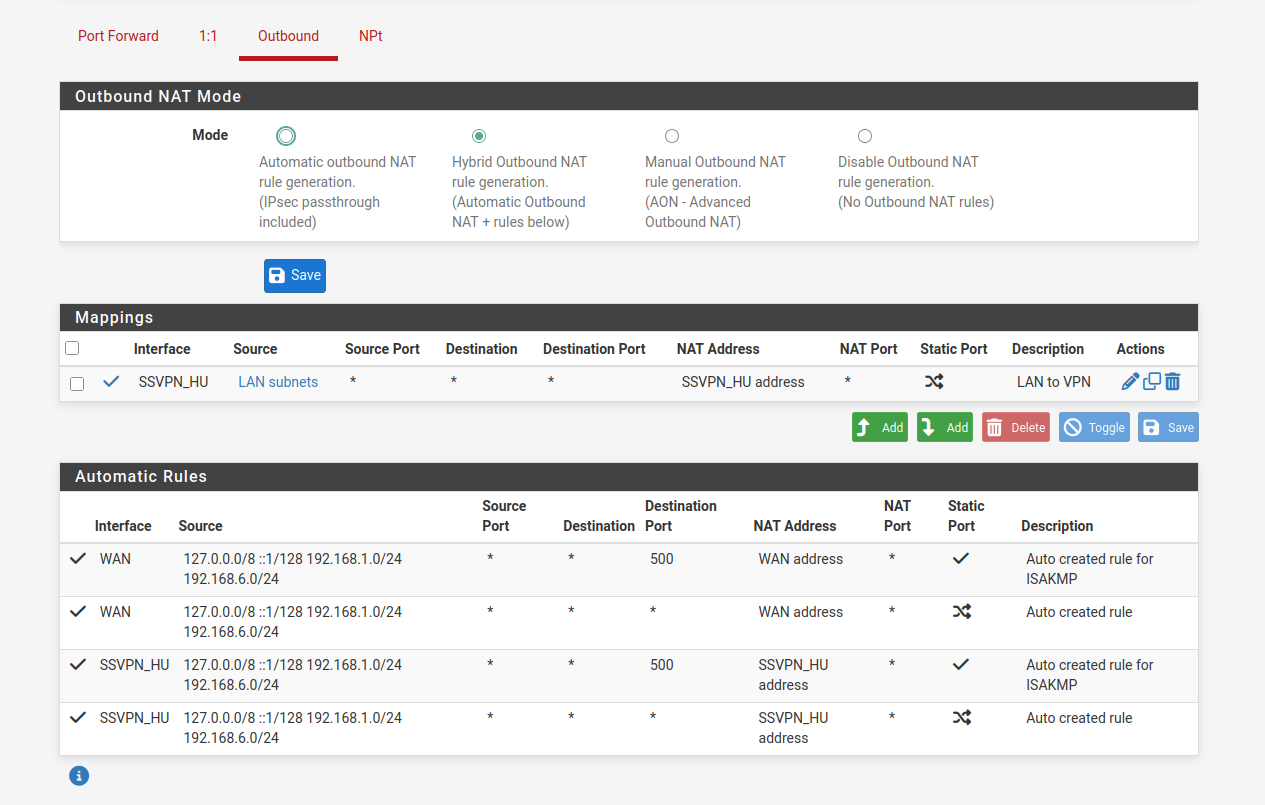The height and width of the screenshot is (805, 1265).
Task: Click shuffle icon of WAN auto created rule
Action: 961,612
